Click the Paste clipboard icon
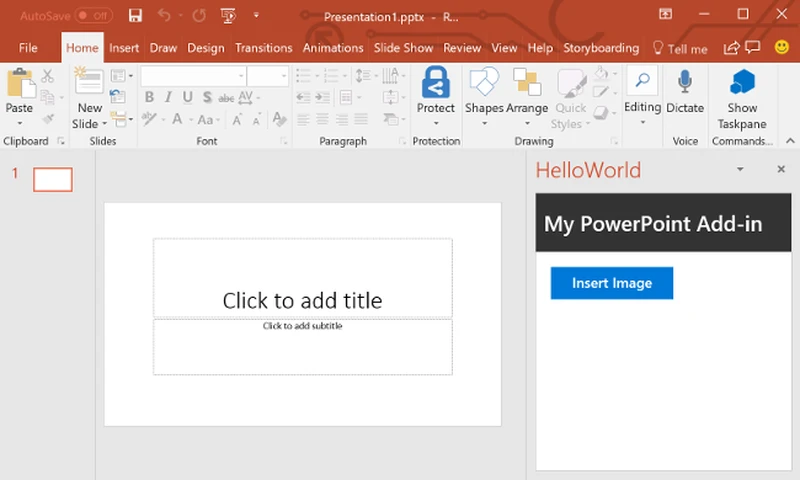800x480 pixels. point(20,83)
